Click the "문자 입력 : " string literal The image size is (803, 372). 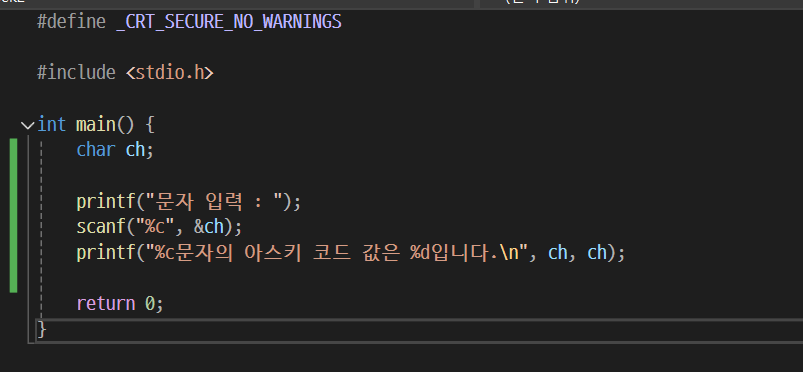pos(214,201)
